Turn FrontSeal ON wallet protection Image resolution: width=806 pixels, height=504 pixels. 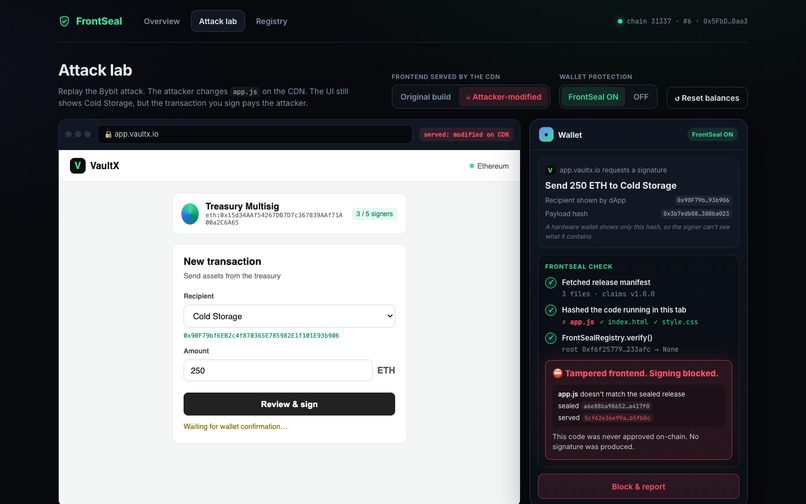tap(593, 97)
